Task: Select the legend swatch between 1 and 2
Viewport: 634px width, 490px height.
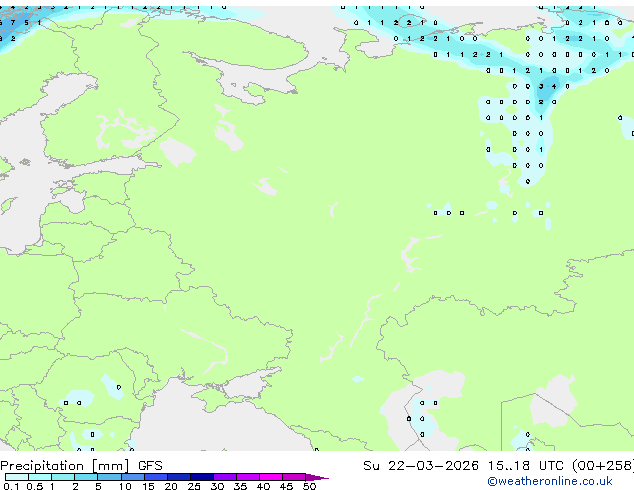Action: 63,477
